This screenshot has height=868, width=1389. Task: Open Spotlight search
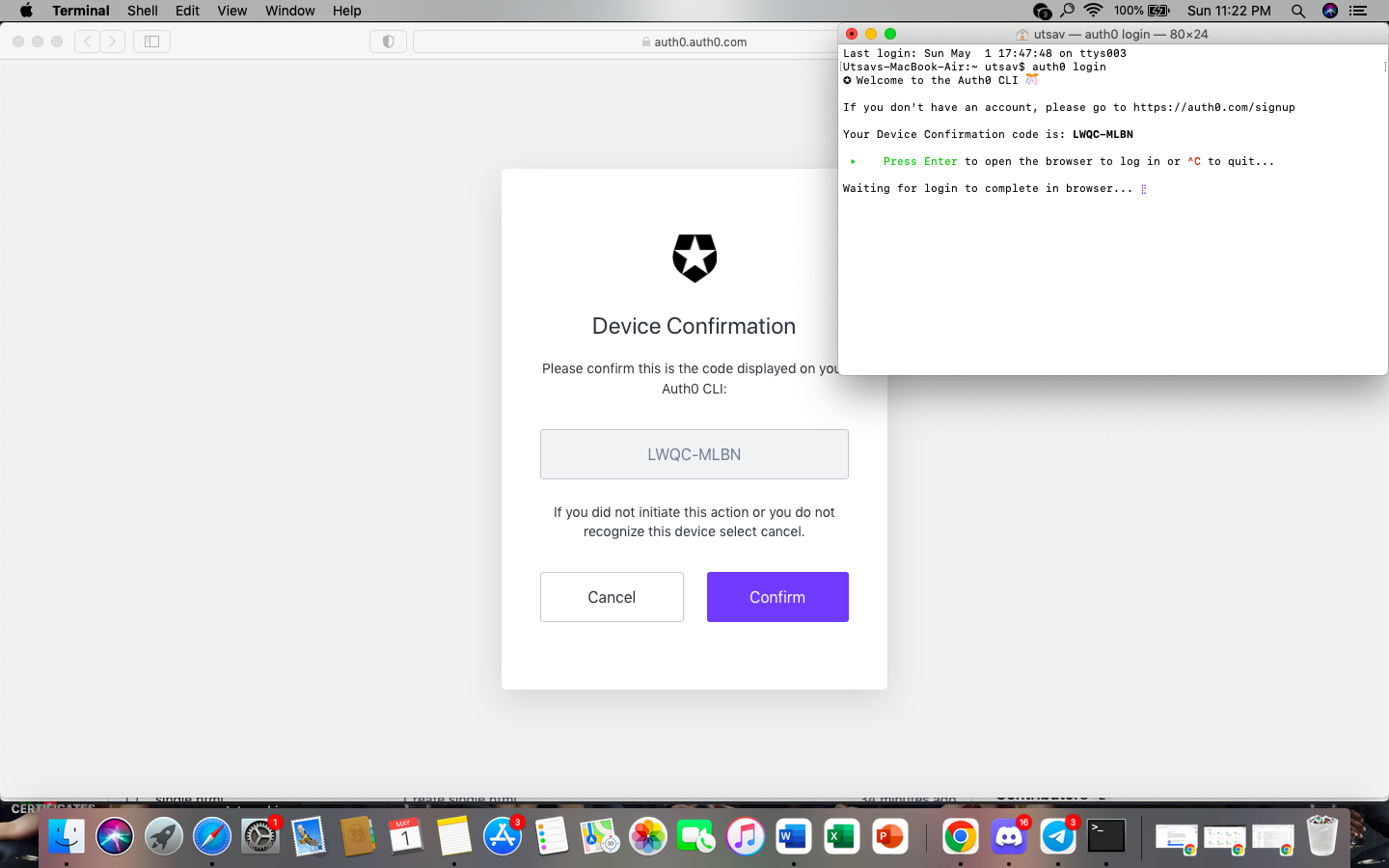point(1298,11)
